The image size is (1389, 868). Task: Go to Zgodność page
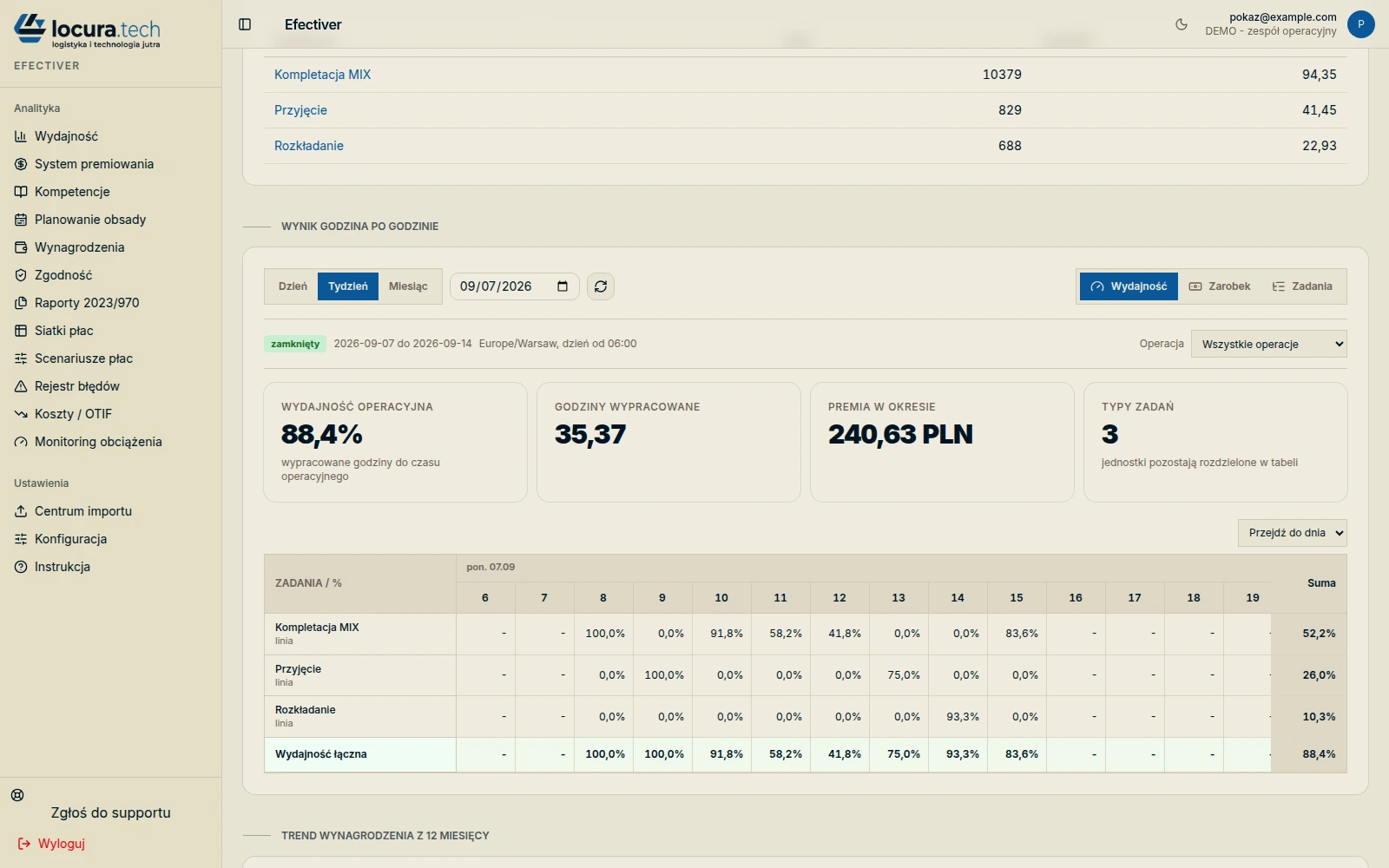click(63, 275)
